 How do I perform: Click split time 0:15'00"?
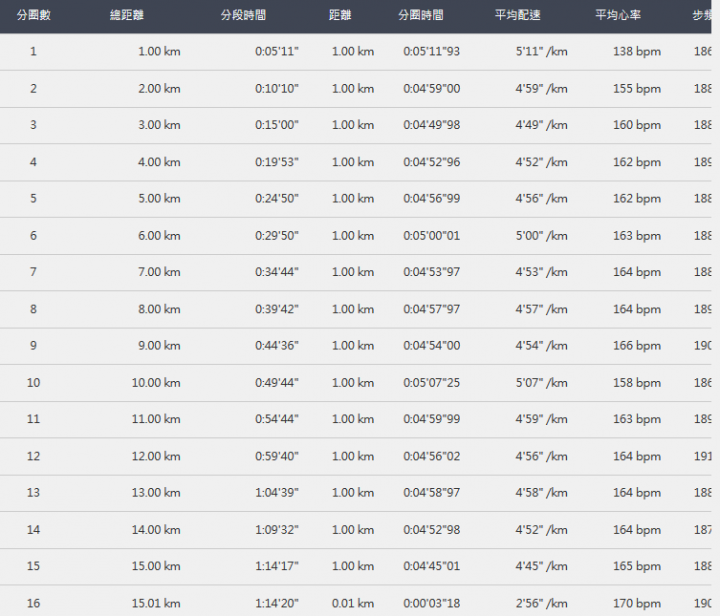[277, 125]
